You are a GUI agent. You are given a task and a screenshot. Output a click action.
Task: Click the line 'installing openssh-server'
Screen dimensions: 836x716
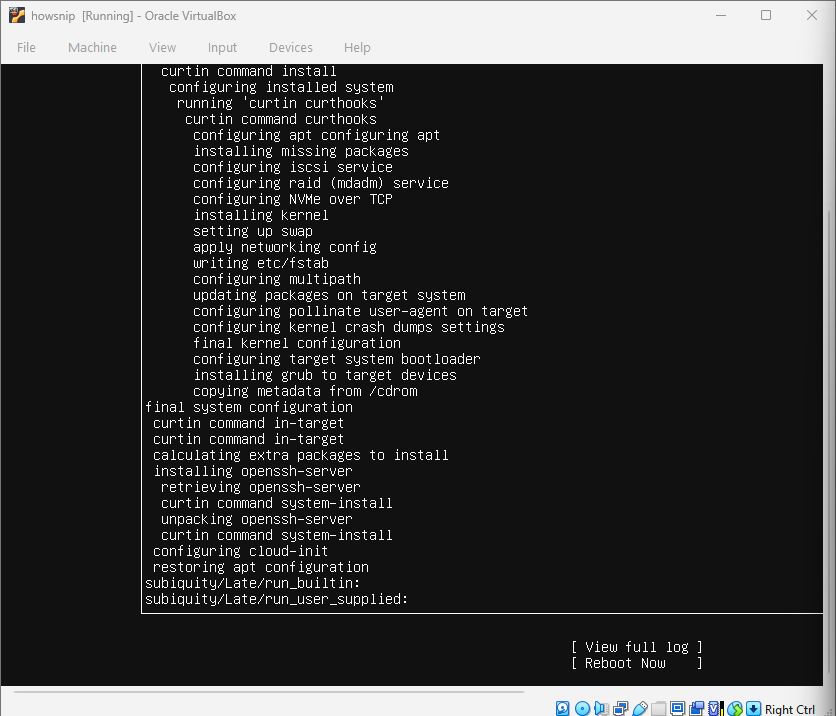[253, 471]
